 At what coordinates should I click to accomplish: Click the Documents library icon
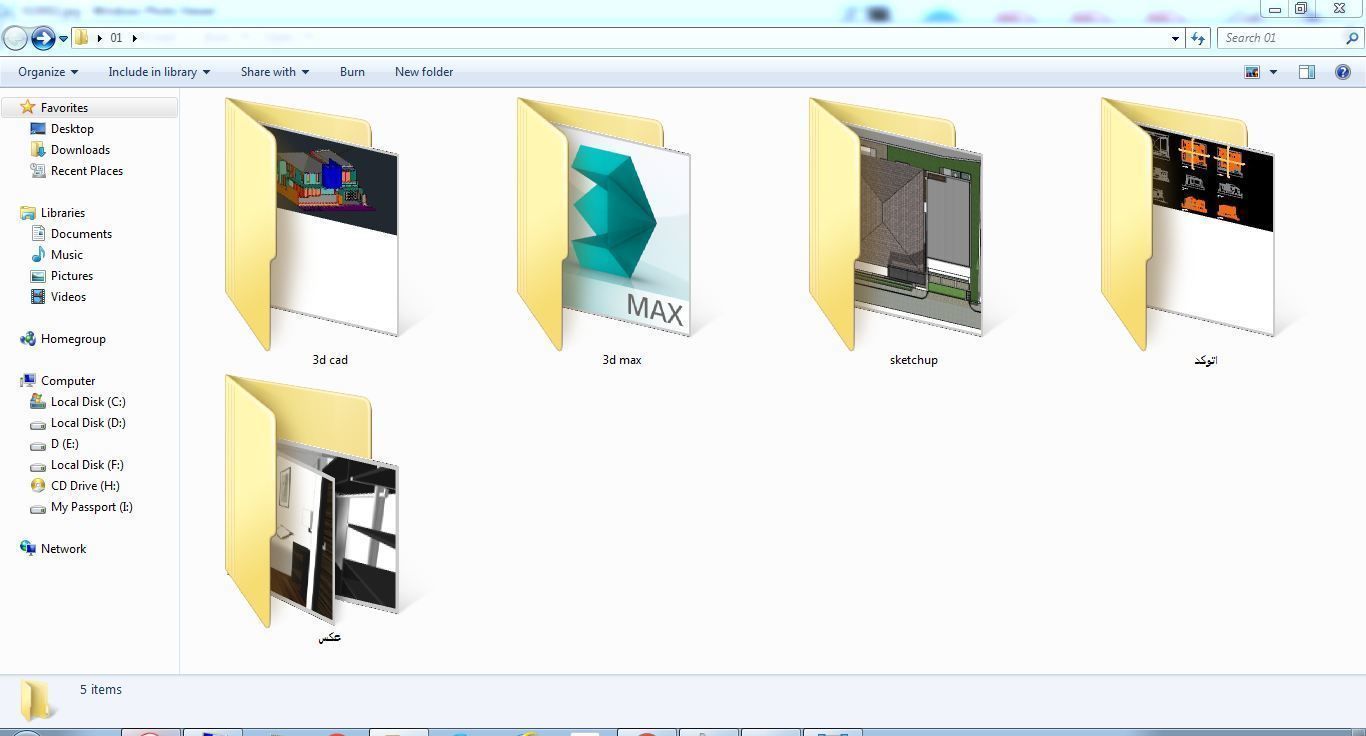(x=38, y=234)
